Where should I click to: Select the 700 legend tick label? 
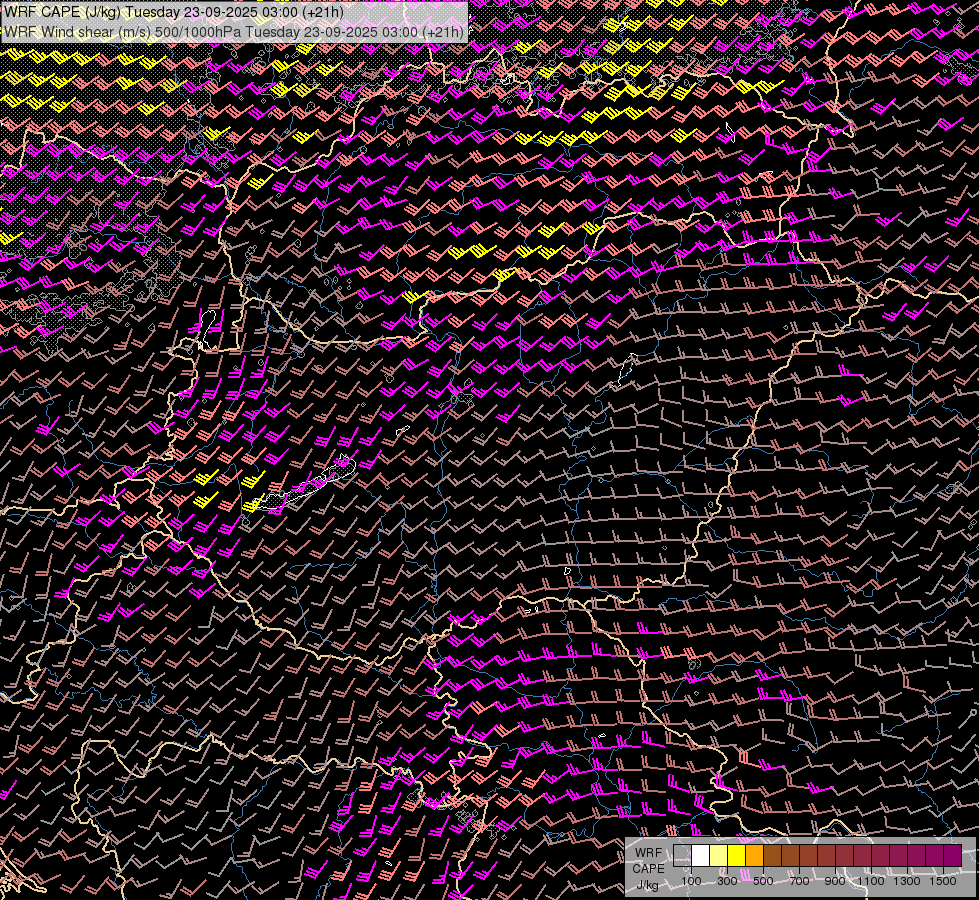click(x=799, y=881)
